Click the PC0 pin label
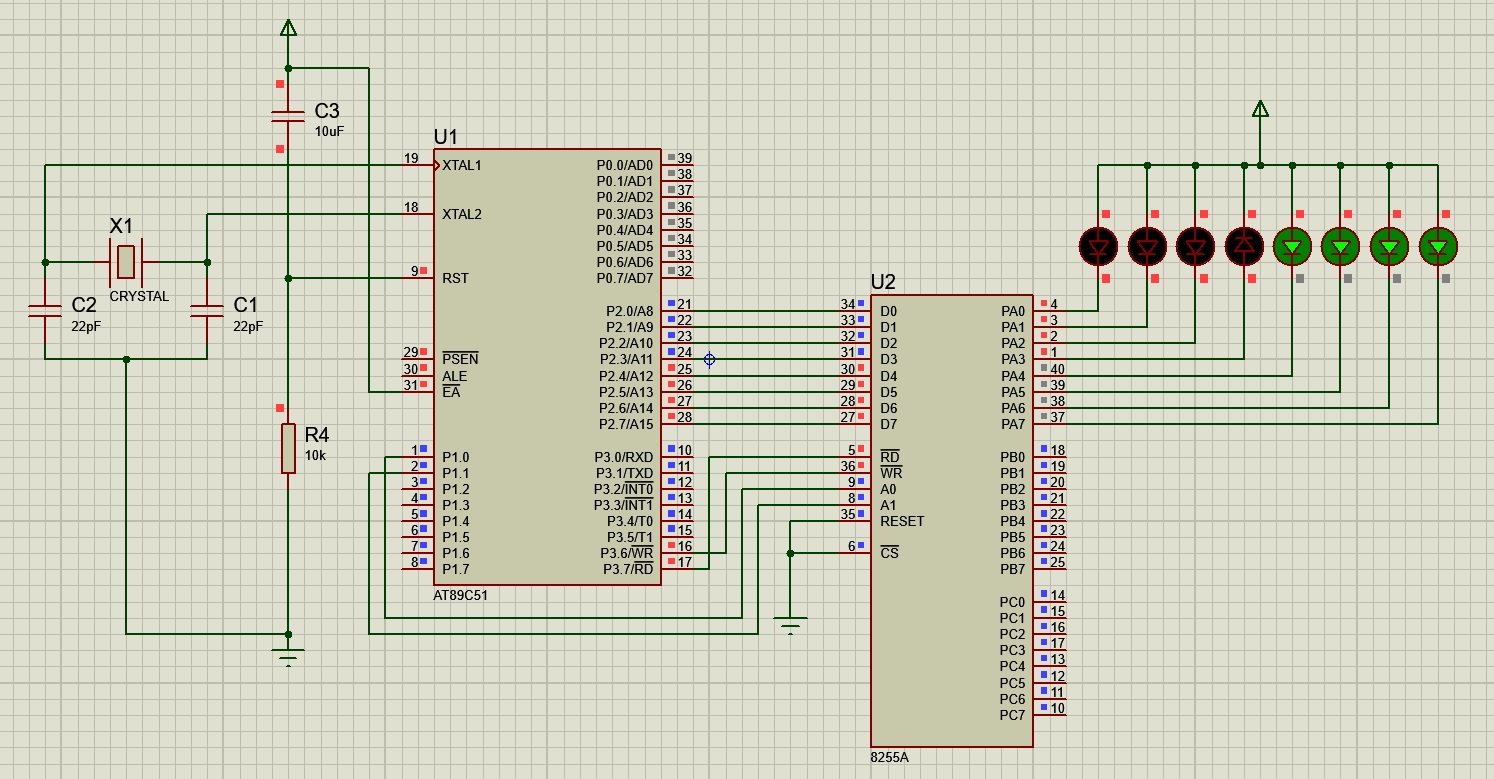Viewport: 1494px width, 779px height. click(x=1013, y=602)
